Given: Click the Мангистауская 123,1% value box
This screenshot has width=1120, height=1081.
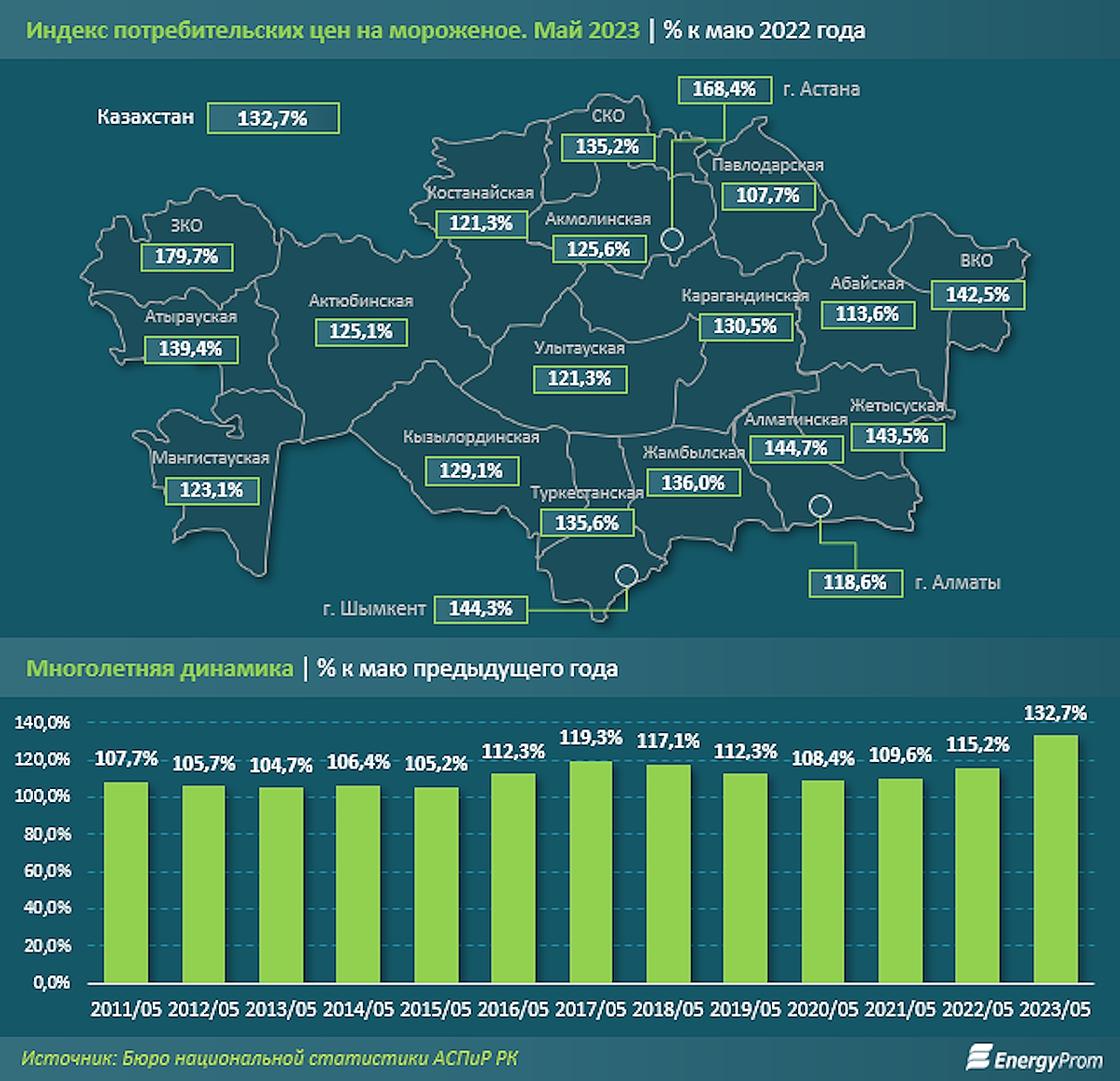Looking at the screenshot, I should click(x=211, y=491).
